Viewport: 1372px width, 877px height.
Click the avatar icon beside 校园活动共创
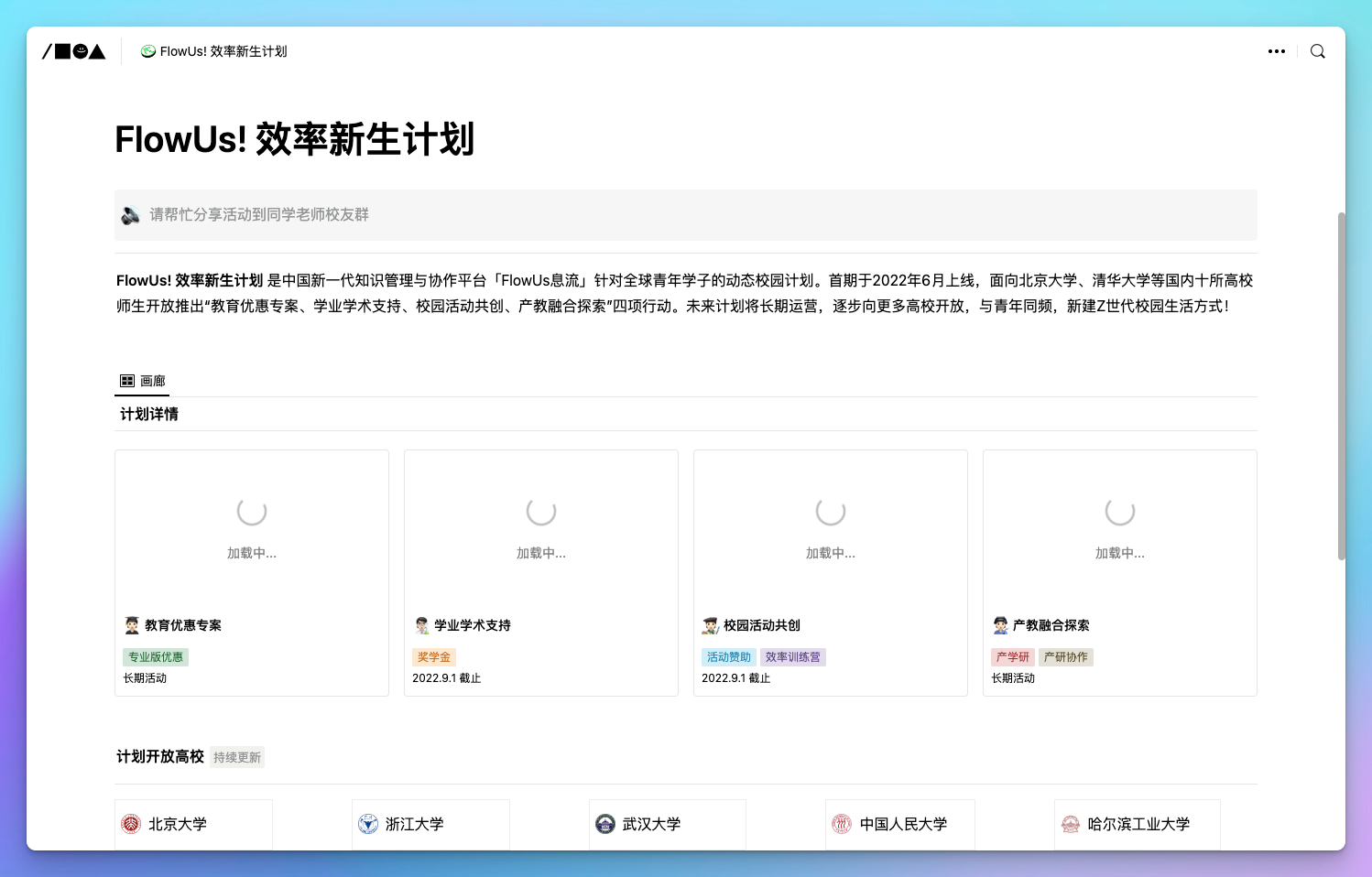click(x=711, y=625)
